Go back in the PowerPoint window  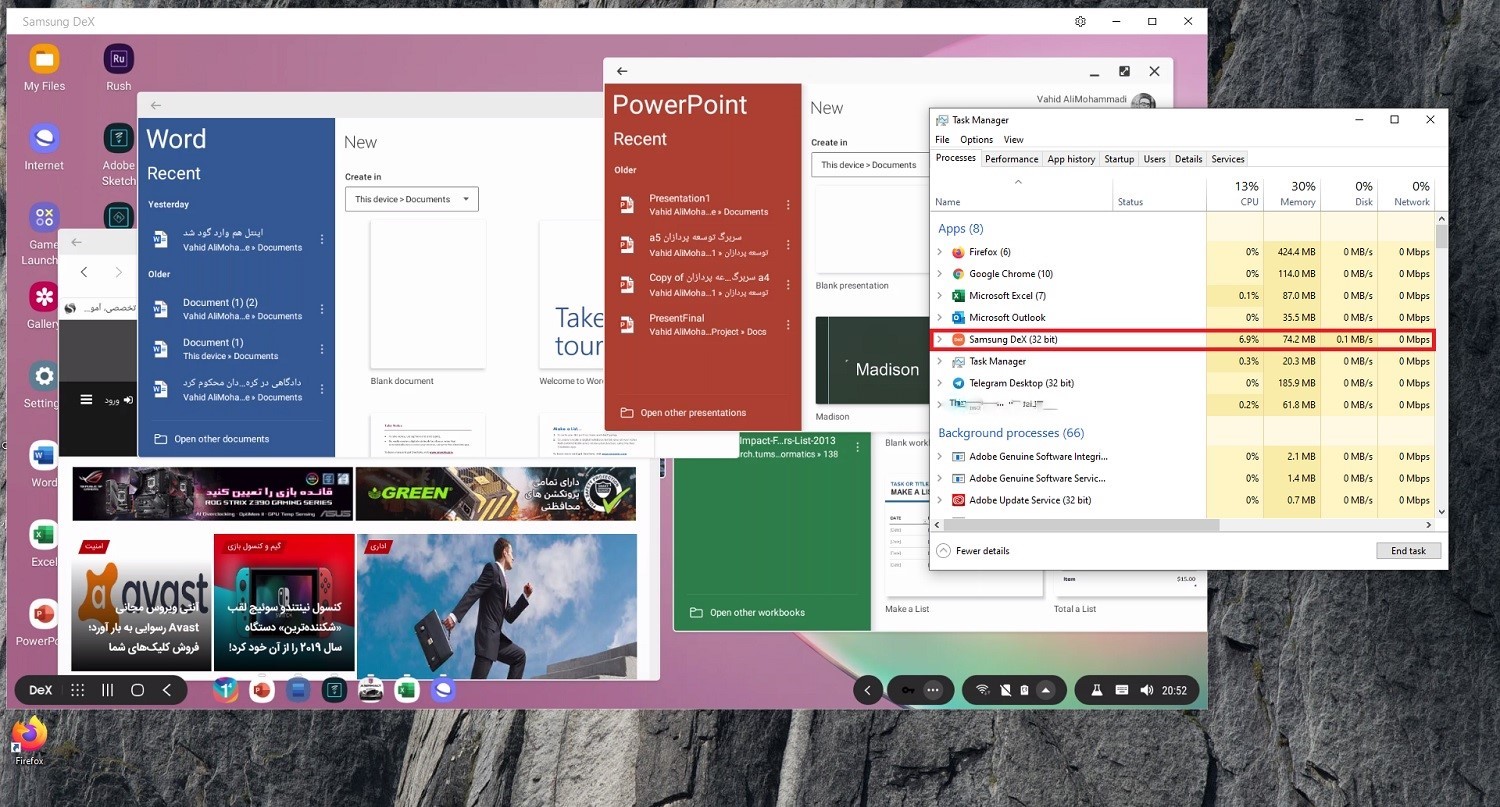tap(622, 71)
